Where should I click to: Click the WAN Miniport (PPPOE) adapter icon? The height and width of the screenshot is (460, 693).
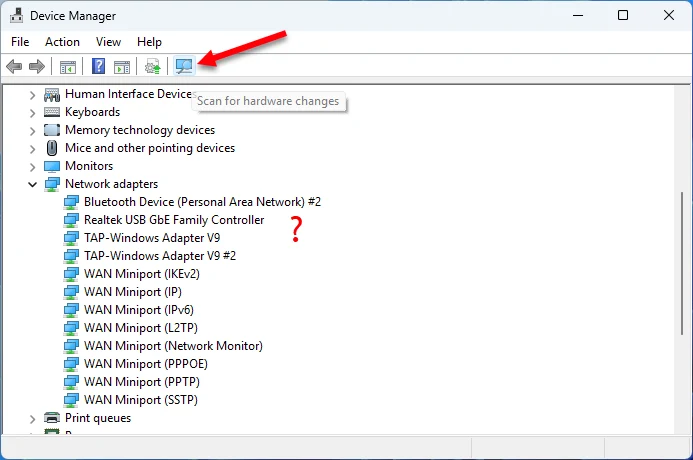[71, 364]
